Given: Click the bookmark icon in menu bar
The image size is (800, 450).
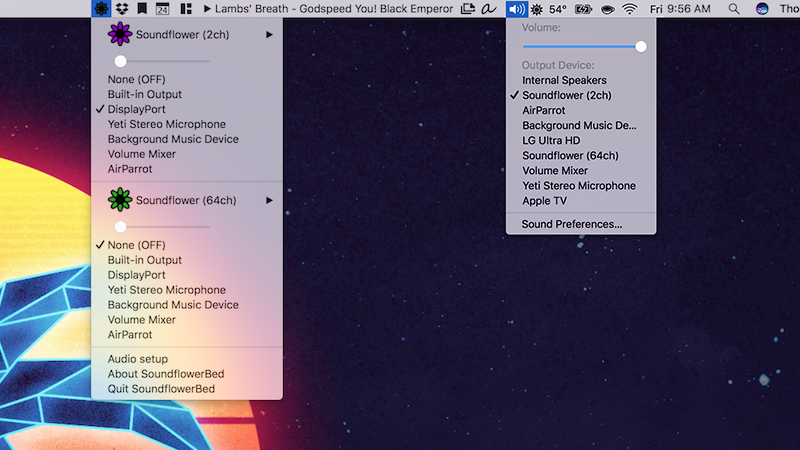Looking at the screenshot, I should [x=142, y=9].
